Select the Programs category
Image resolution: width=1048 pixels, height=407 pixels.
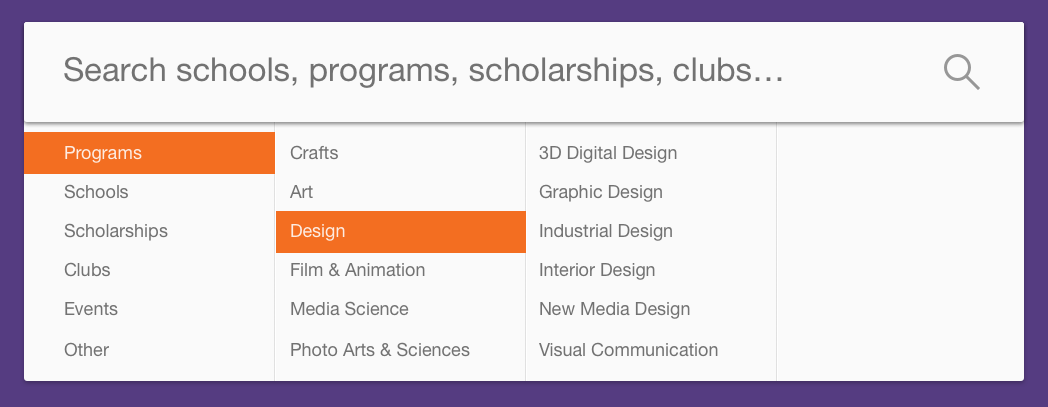click(x=149, y=153)
